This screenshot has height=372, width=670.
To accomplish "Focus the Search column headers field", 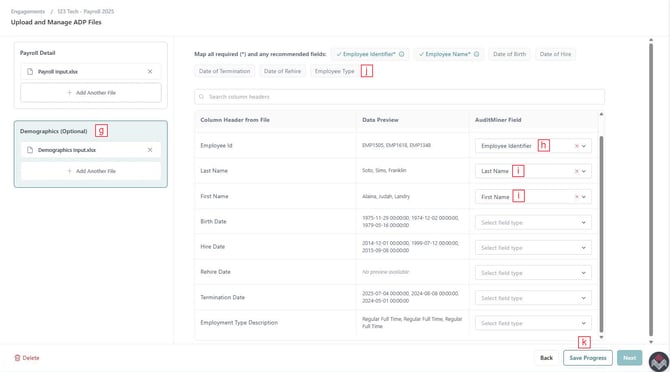I will (x=400, y=97).
